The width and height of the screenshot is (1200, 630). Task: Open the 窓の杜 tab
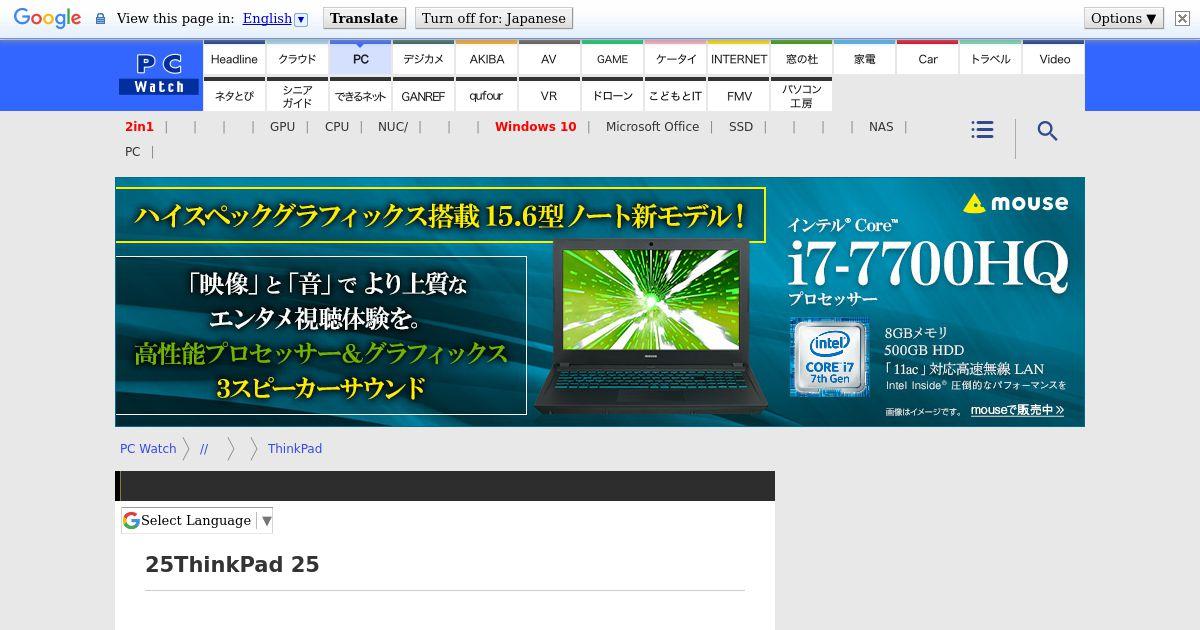tap(801, 59)
